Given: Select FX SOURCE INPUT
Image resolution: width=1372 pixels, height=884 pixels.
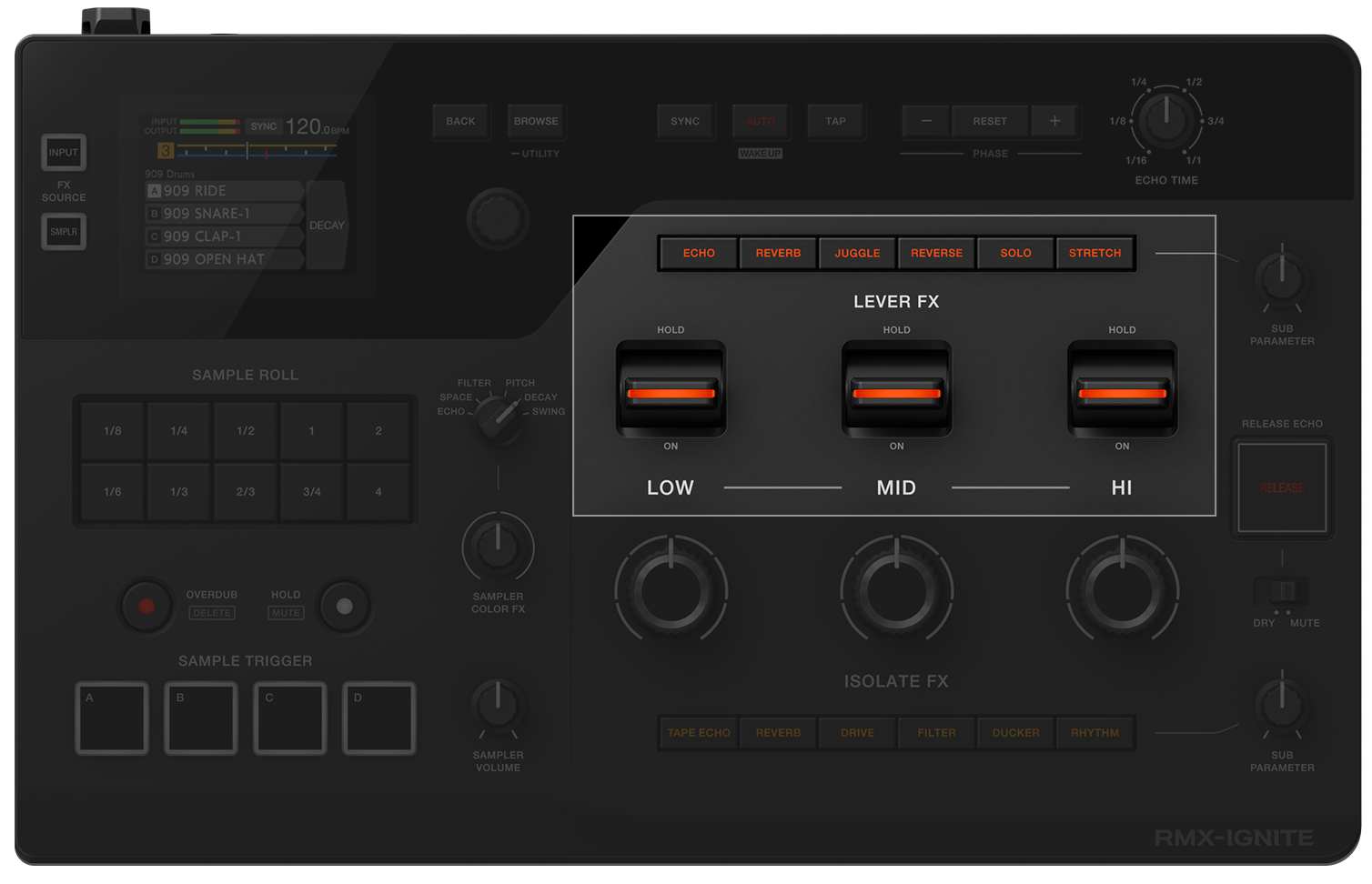Looking at the screenshot, I should pos(63,153).
